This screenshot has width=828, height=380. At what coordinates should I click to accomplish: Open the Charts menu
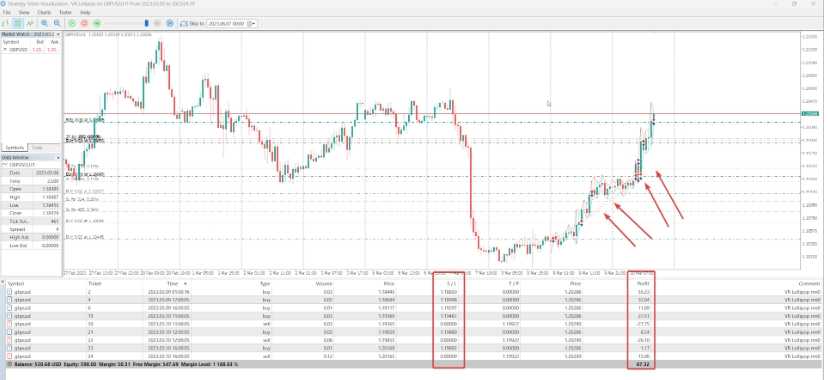coord(44,12)
